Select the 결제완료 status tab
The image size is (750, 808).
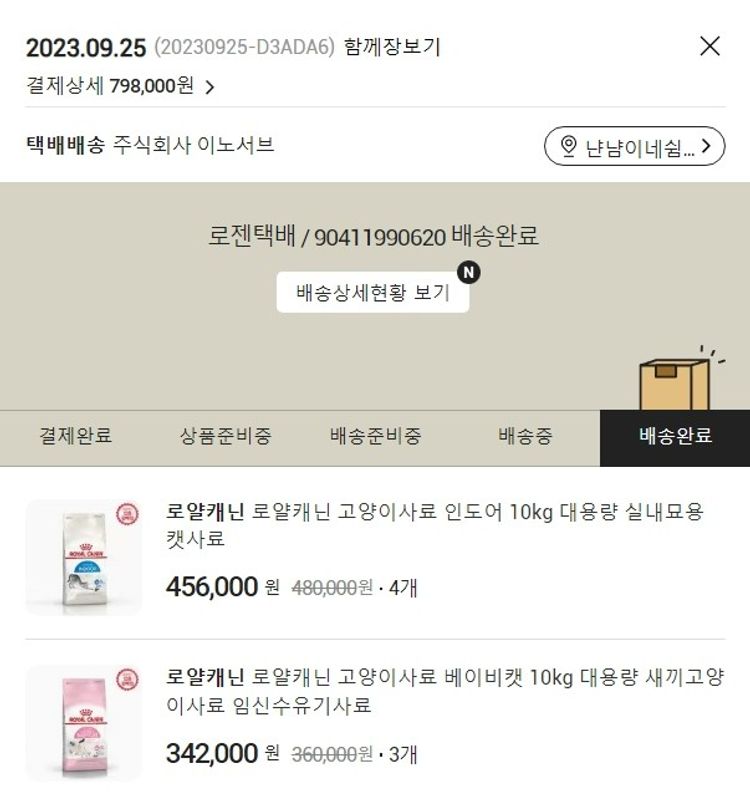click(x=75, y=436)
